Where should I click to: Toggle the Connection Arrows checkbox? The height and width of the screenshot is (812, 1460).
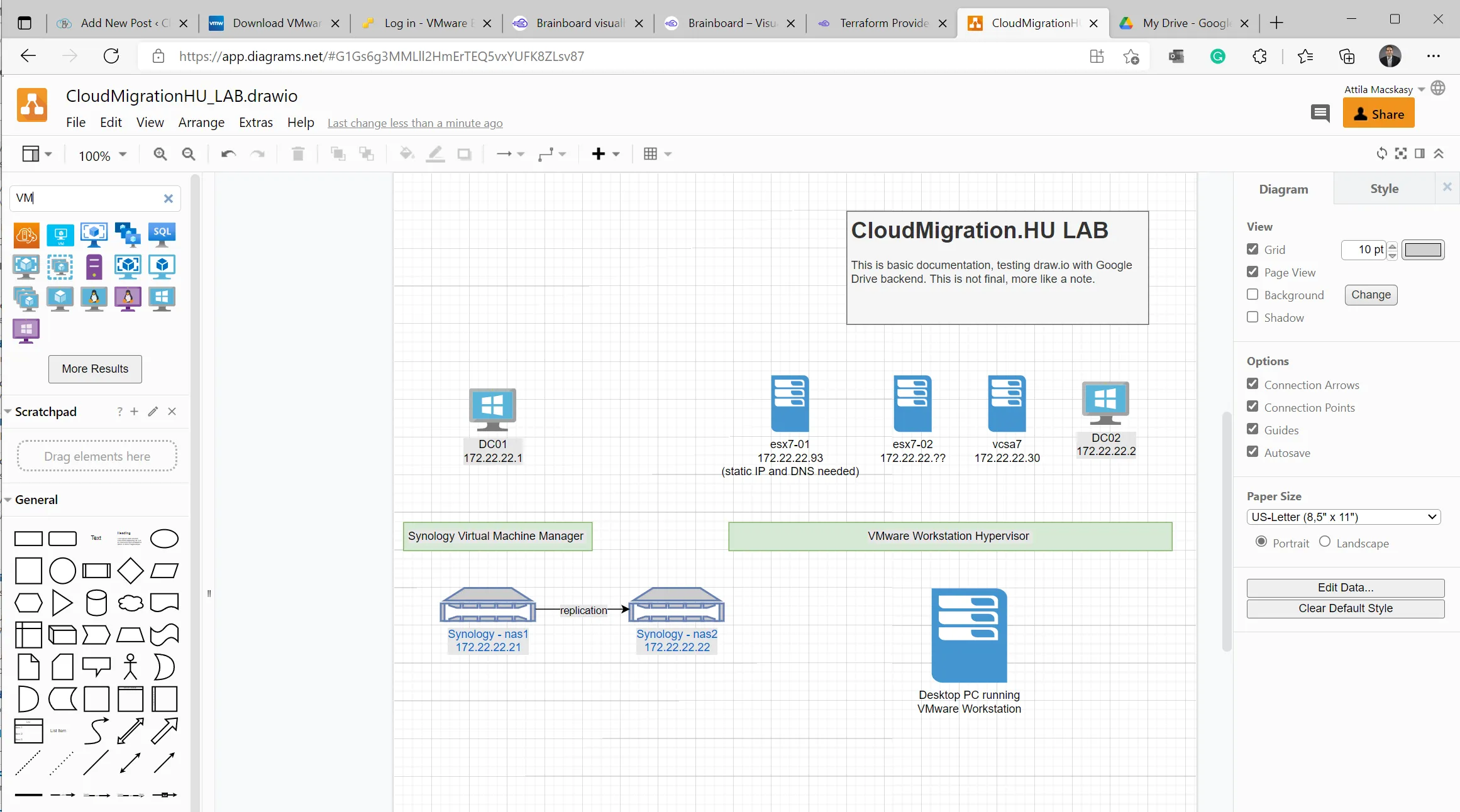[x=1253, y=384]
